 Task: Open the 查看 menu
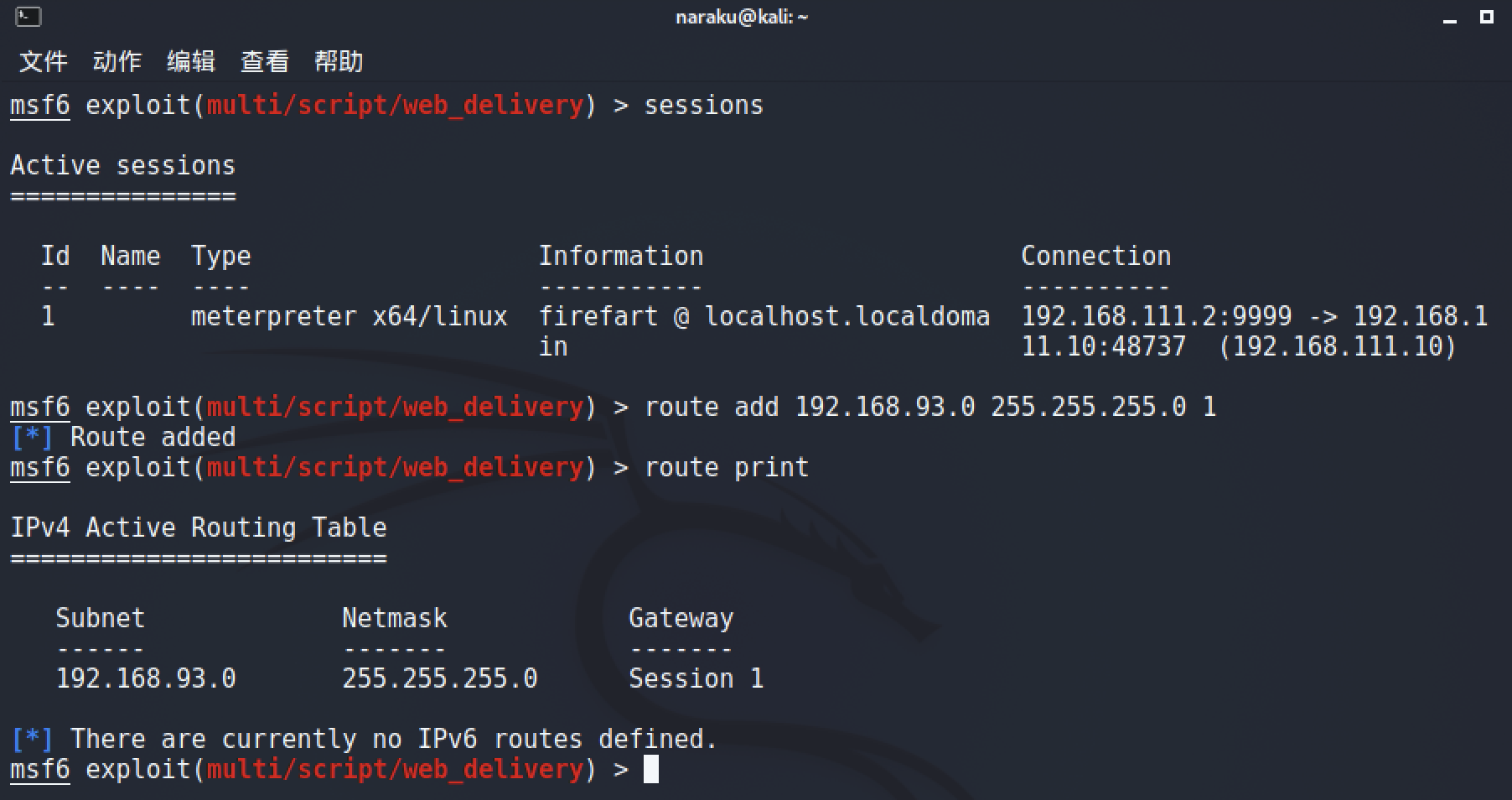[x=264, y=61]
